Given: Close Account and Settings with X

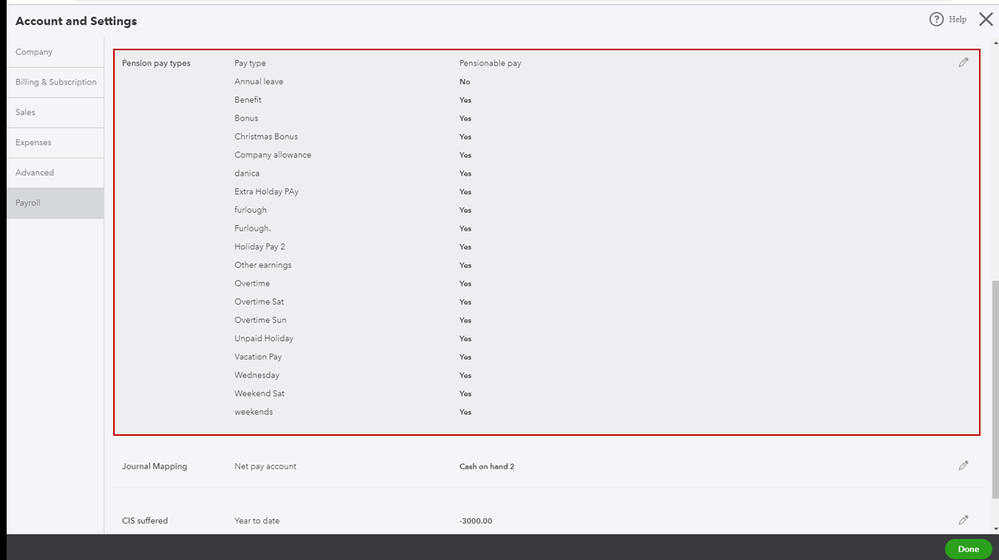Looking at the screenshot, I should [x=985, y=19].
